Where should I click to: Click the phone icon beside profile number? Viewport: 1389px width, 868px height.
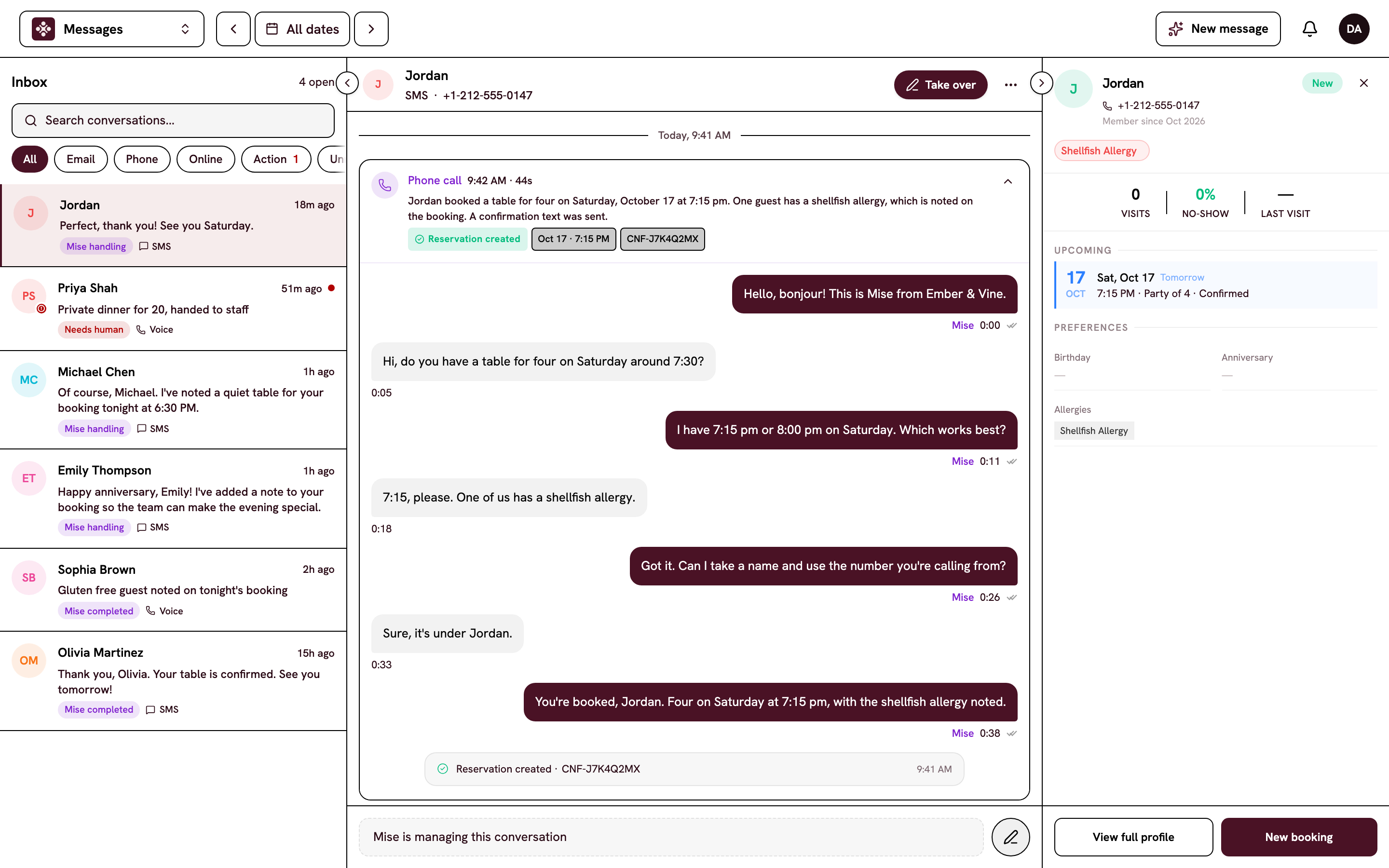point(1107,106)
